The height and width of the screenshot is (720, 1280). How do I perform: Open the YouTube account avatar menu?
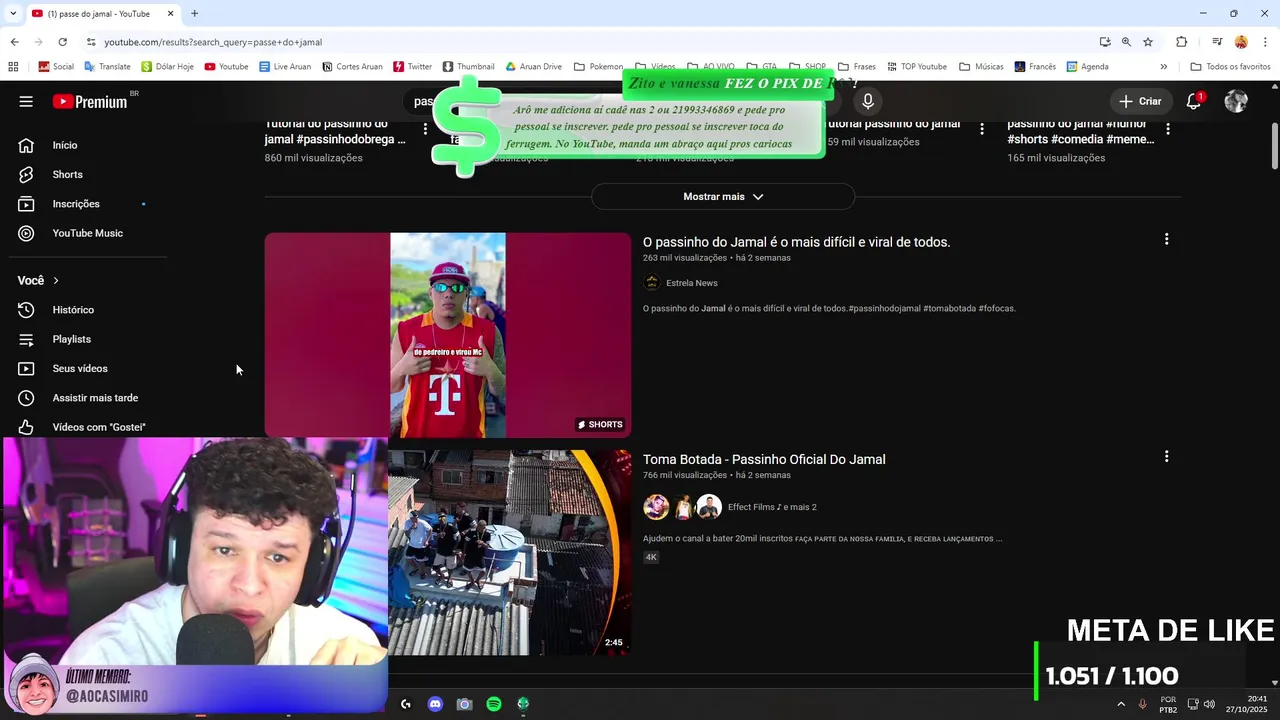[x=1236, y=101]
